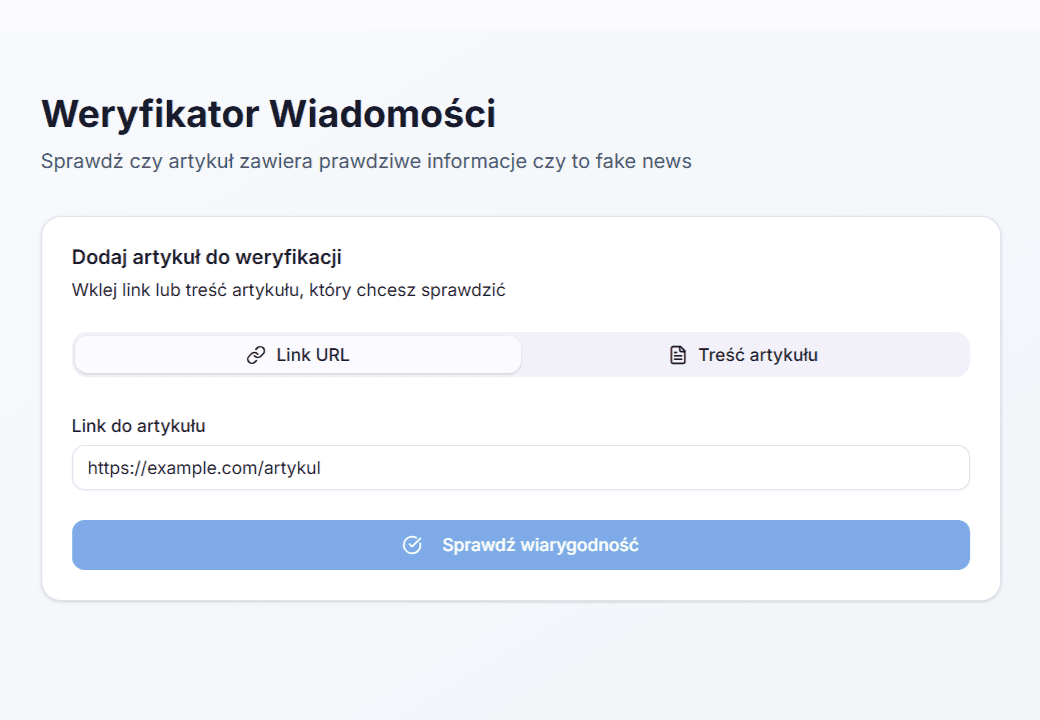The height and width of the screenshot is (720, 1040).
Task: Click the word Wiadomości in the heading
Action: coord(383,114)
